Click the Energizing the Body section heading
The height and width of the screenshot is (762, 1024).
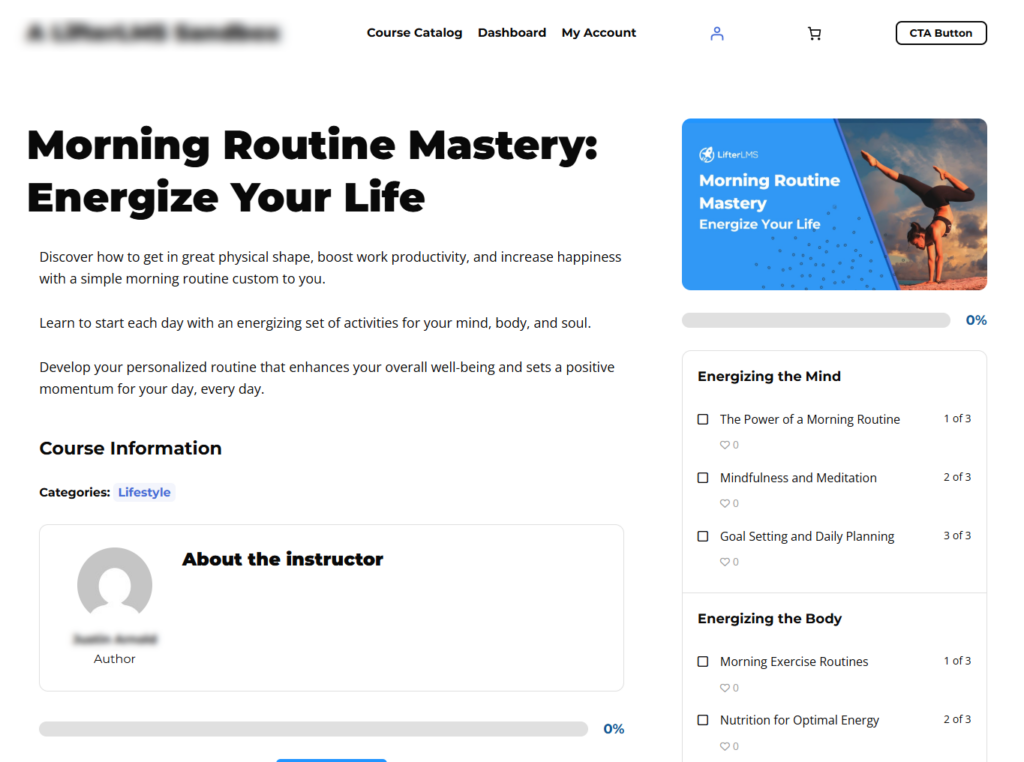point(769,618)
